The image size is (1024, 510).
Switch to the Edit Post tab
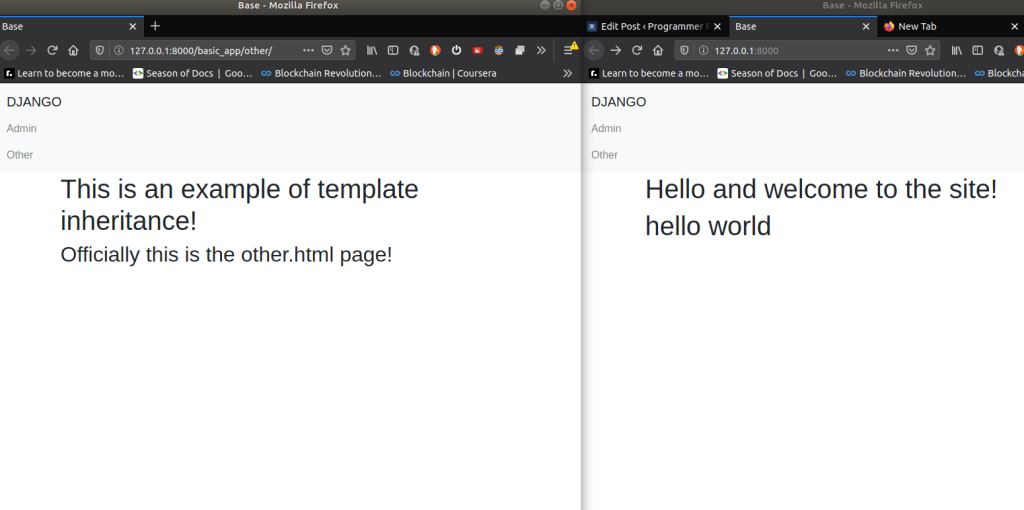[649, 27]
